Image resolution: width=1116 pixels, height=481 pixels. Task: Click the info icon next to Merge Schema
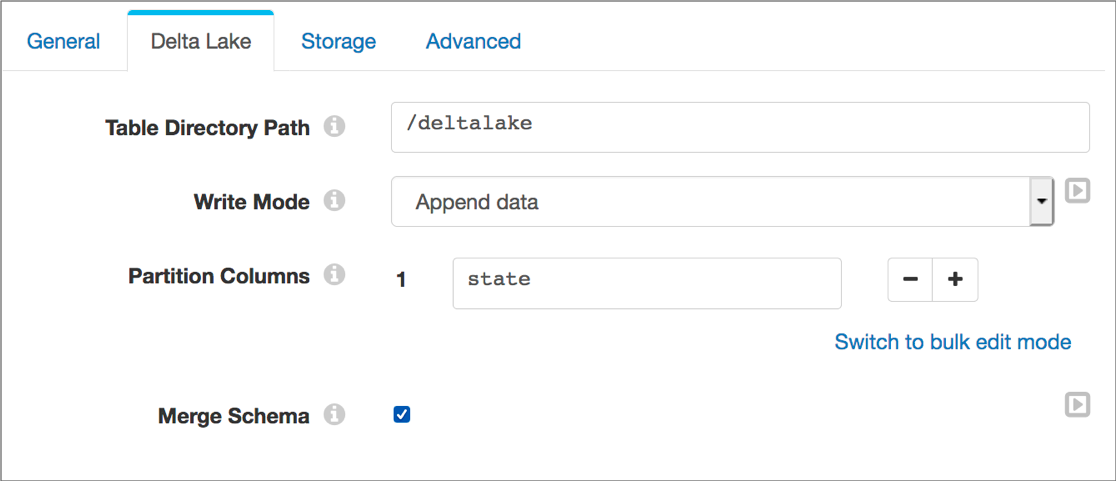pyautogui.click(x=335, y=415)
